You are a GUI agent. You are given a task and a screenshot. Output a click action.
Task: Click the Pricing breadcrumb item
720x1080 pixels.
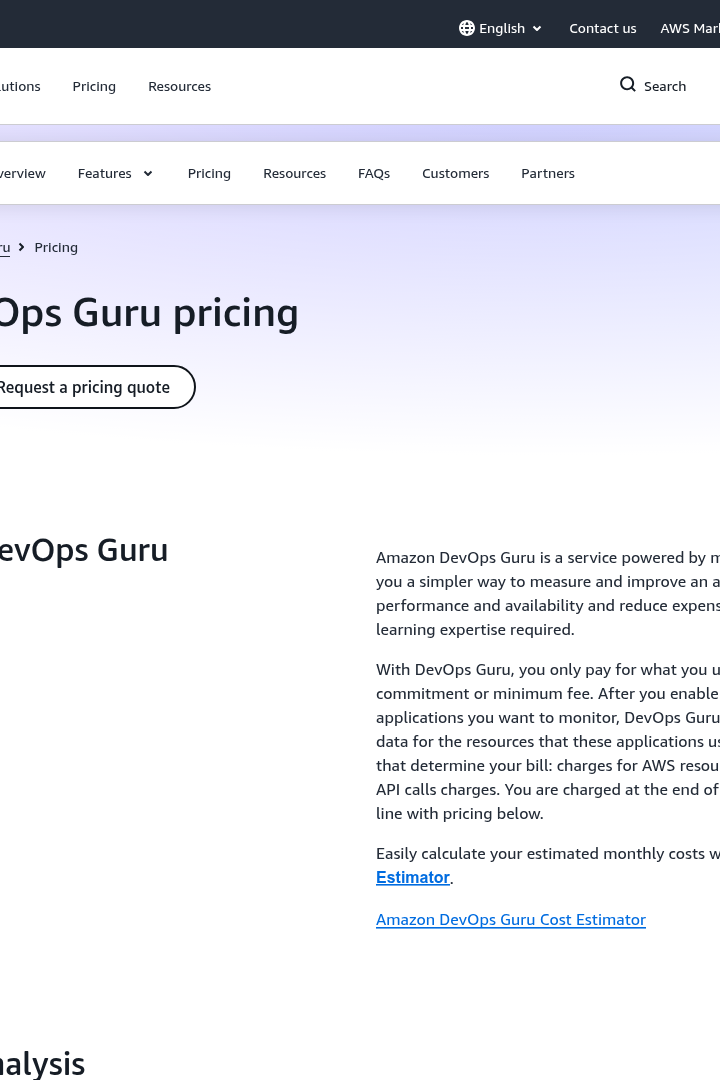(56, 247)
